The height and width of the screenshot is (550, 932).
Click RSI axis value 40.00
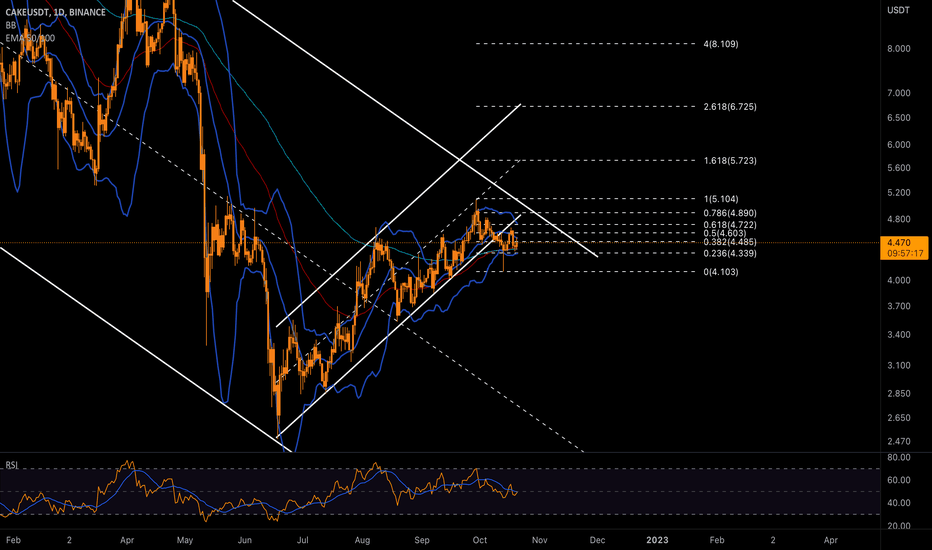[899, 502]
